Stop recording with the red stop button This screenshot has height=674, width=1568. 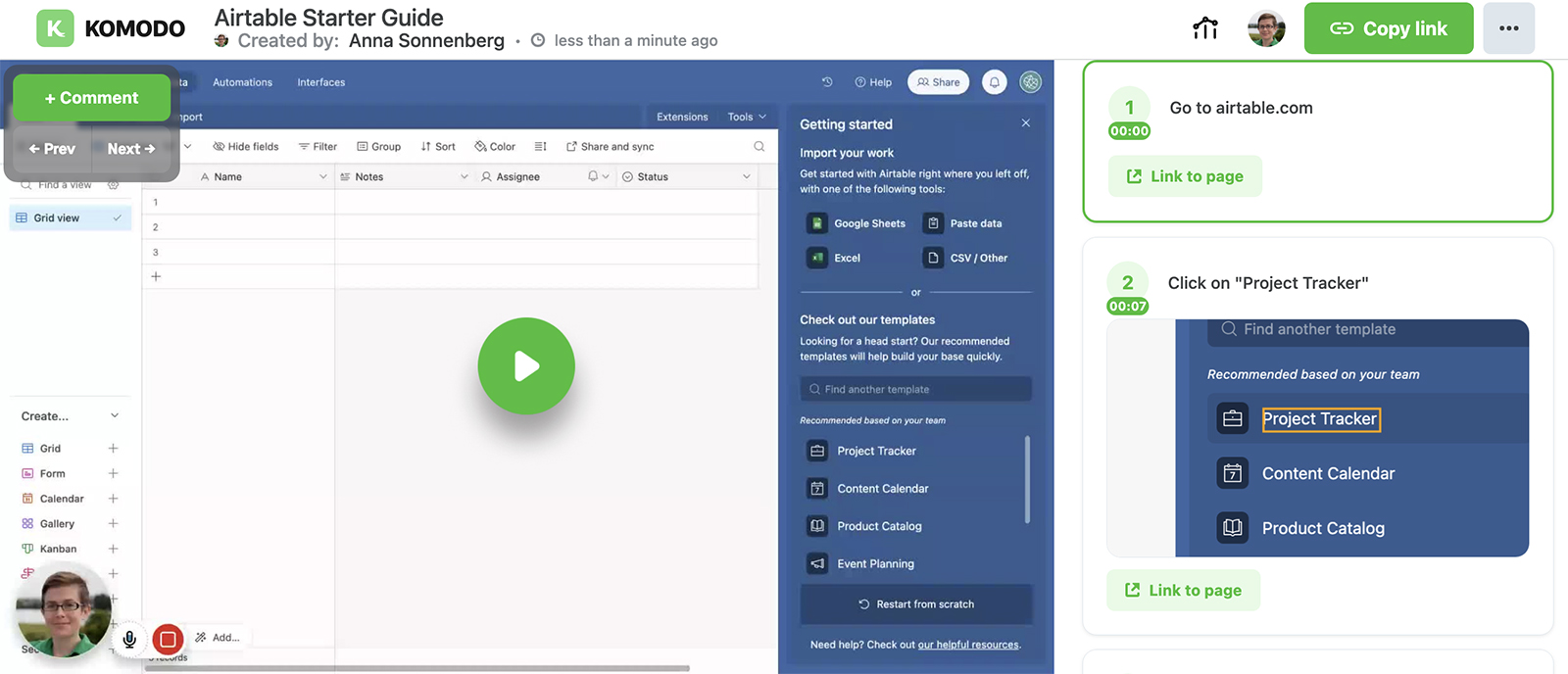tap(168, 640)
